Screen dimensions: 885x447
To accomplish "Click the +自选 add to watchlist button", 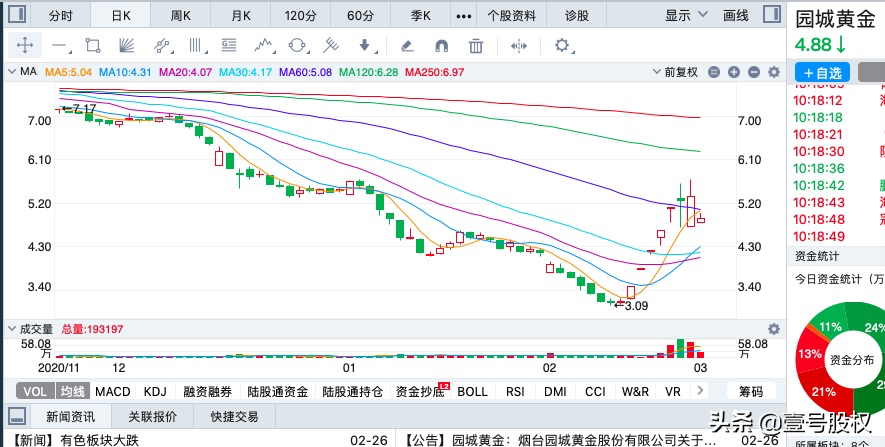I will [x=822, y=72].
